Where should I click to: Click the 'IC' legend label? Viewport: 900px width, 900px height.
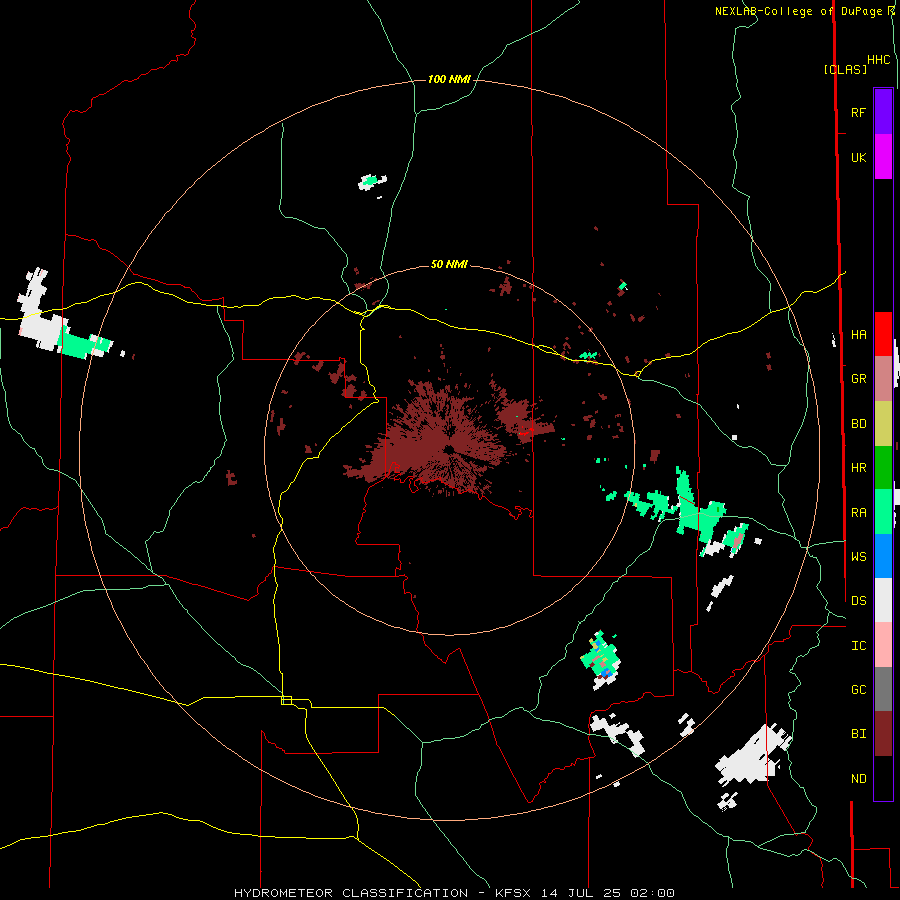click(859, 645)
